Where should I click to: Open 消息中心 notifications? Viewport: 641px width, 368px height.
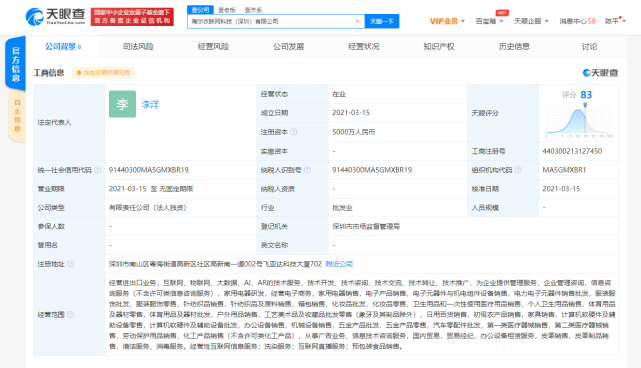pos(577,21)
